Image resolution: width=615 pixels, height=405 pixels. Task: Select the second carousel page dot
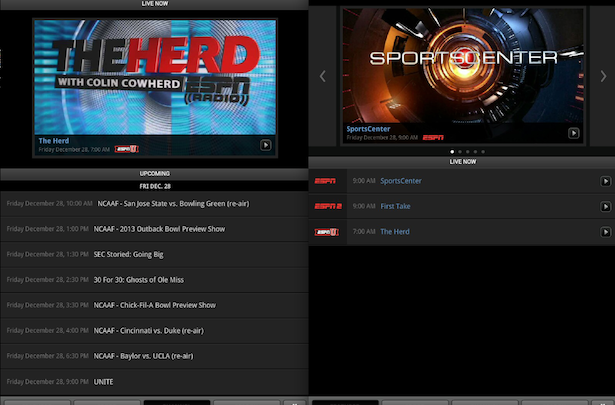(x=460, y=152)
